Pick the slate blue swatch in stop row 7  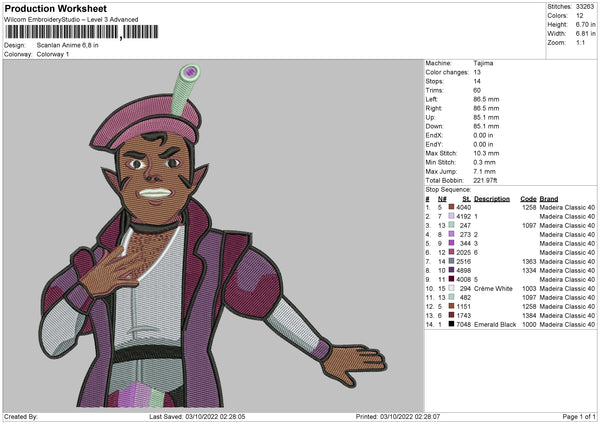point(452,261)
